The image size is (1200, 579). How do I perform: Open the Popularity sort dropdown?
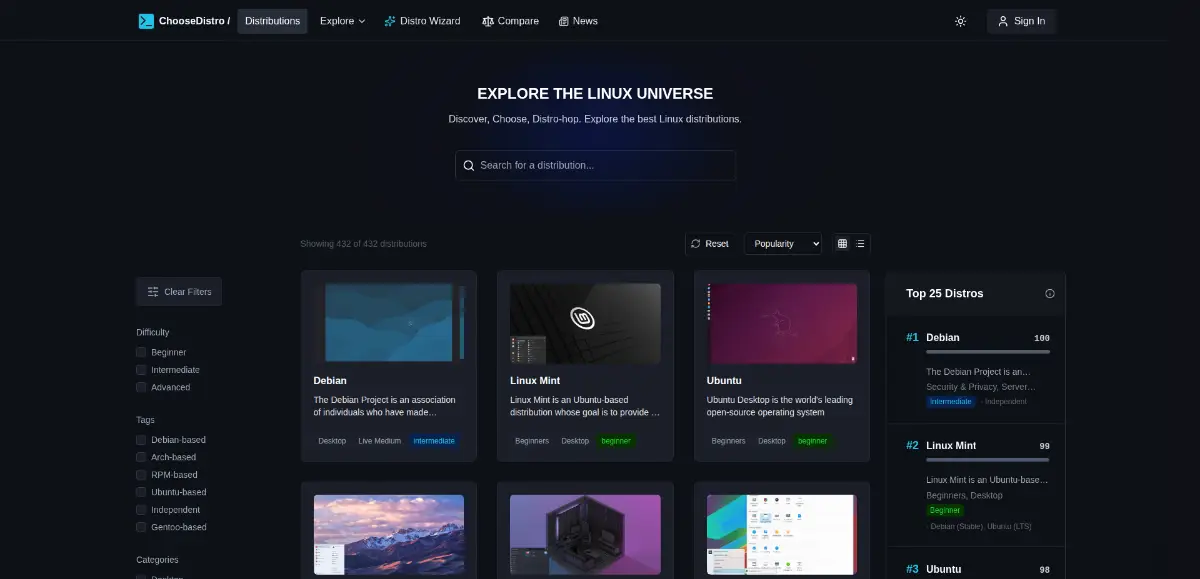point(783,243)
